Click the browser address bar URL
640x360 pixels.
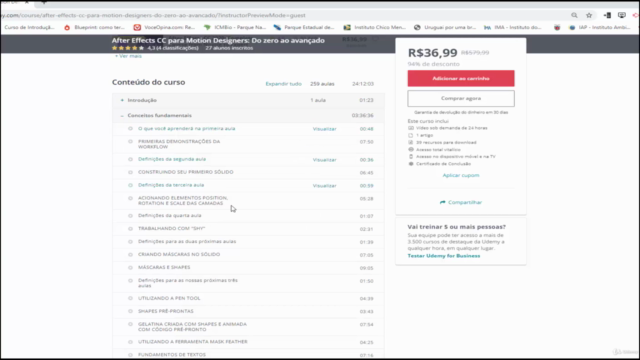[x=153, y=15]
